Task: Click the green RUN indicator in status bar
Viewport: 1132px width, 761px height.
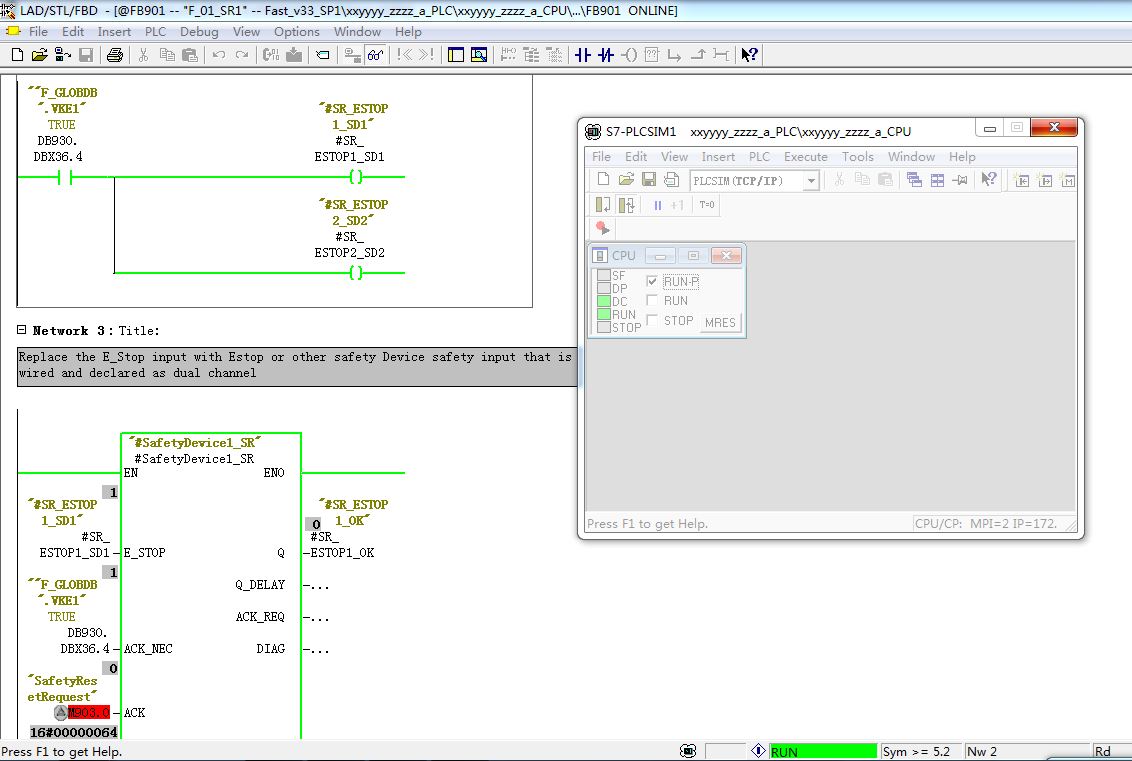Action: [x=822, y=752]
